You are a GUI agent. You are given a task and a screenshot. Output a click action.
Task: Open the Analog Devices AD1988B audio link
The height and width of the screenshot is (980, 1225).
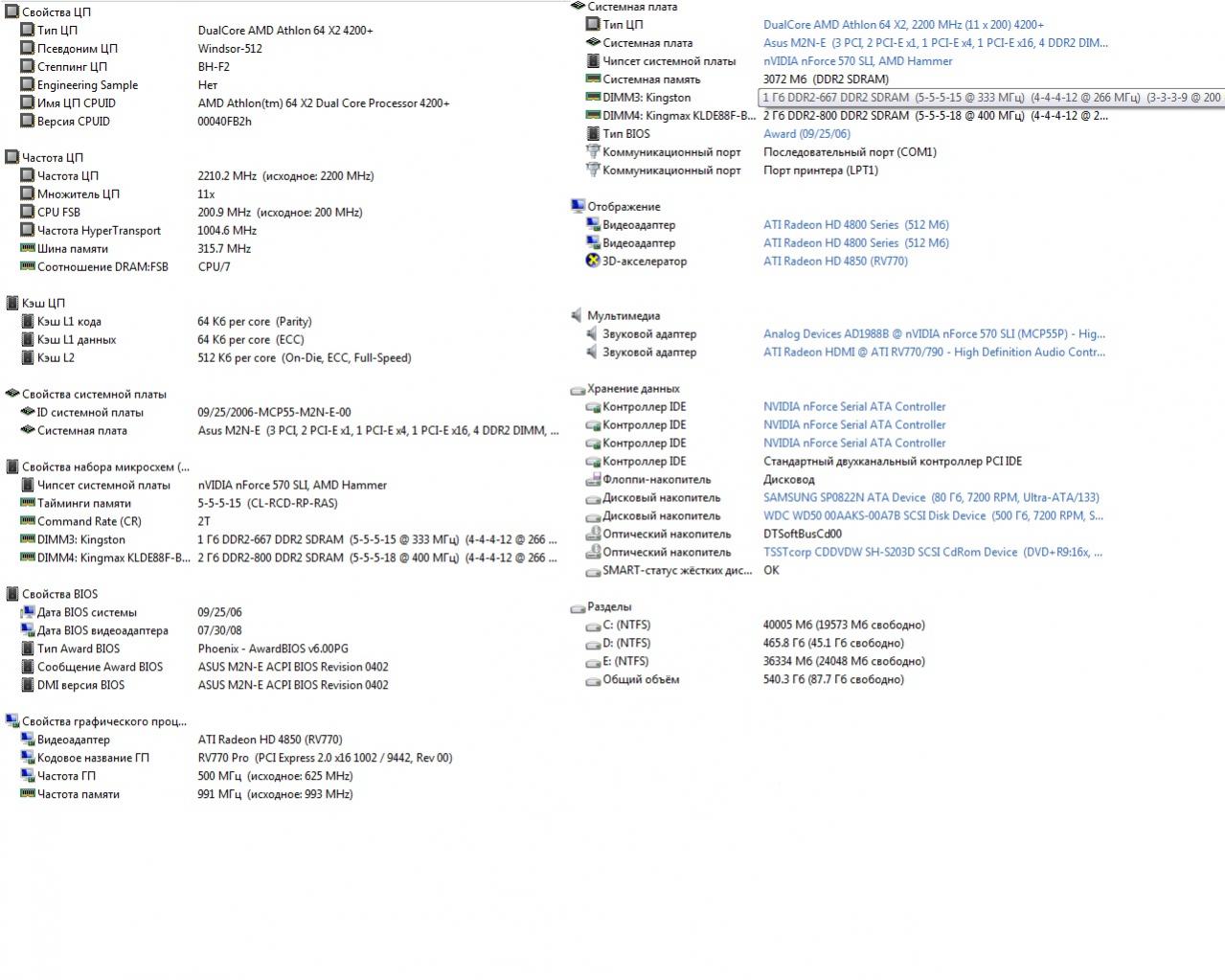(x=933, y=333)
